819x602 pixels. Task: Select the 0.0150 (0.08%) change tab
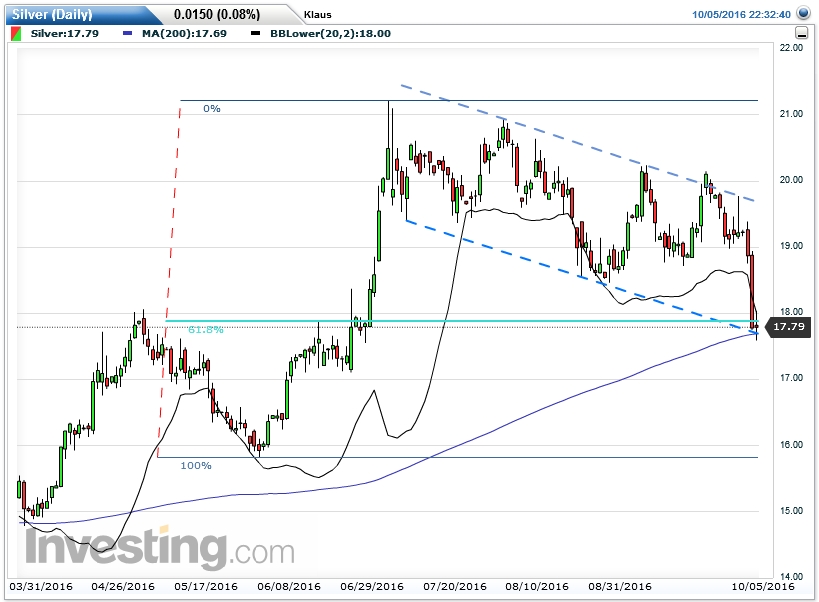click(x=215, y=13)
